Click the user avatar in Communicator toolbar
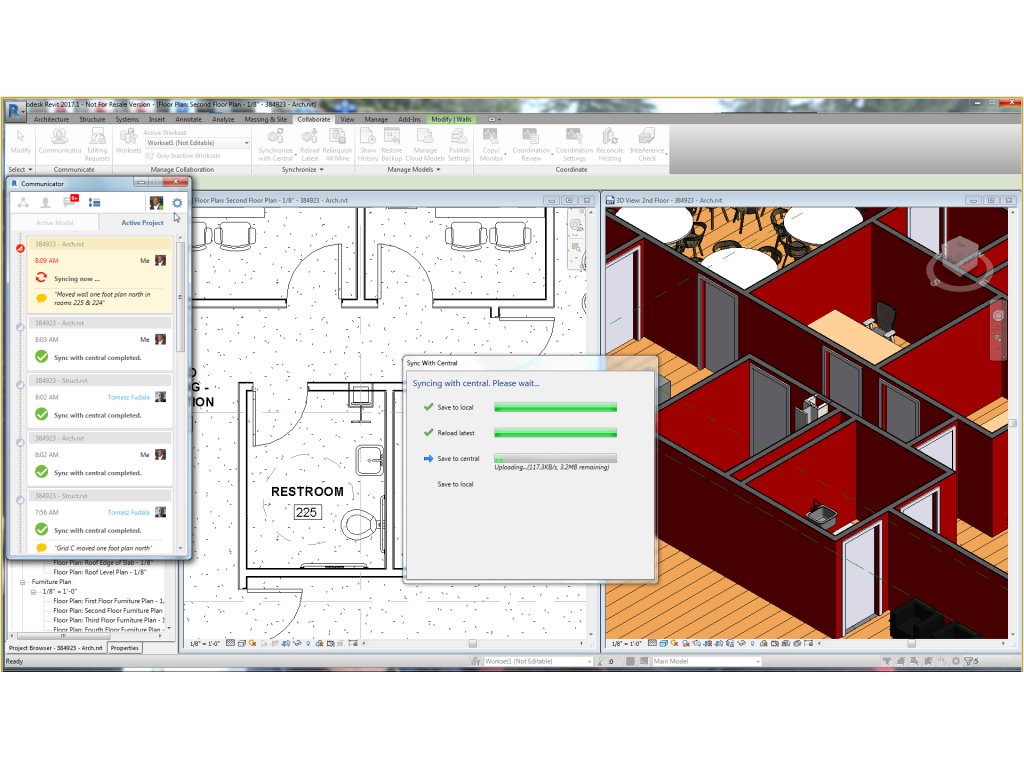The image size is (1024, 768). 156,202
